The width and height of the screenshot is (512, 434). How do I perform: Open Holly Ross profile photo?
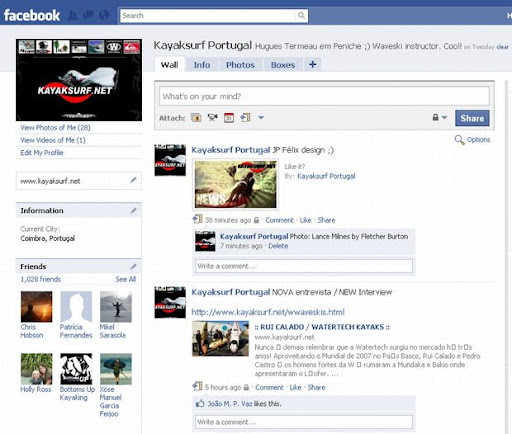coord(36,369)
